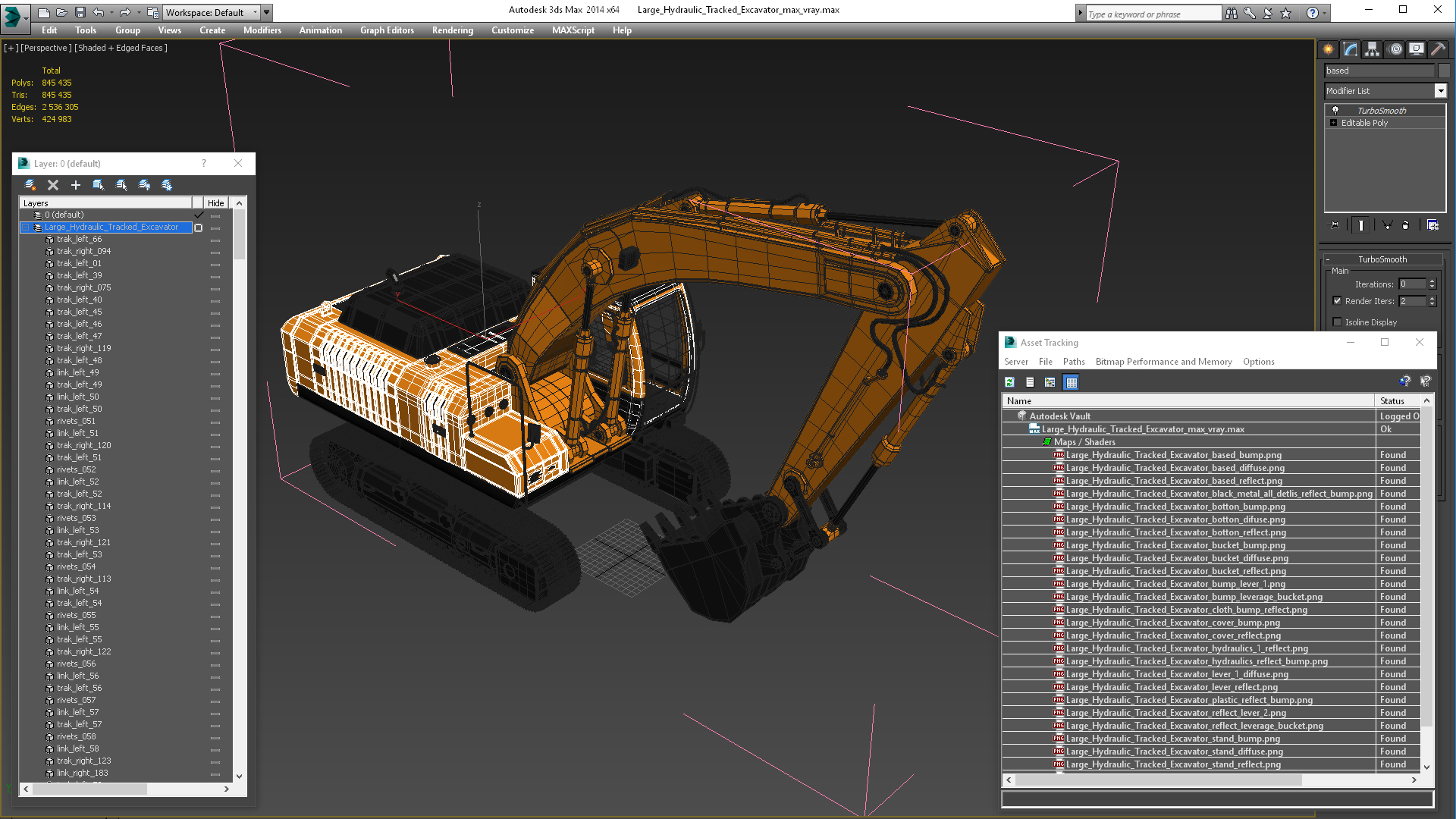
Task: Open the Rendering menu
Action: tap(452, 30)
